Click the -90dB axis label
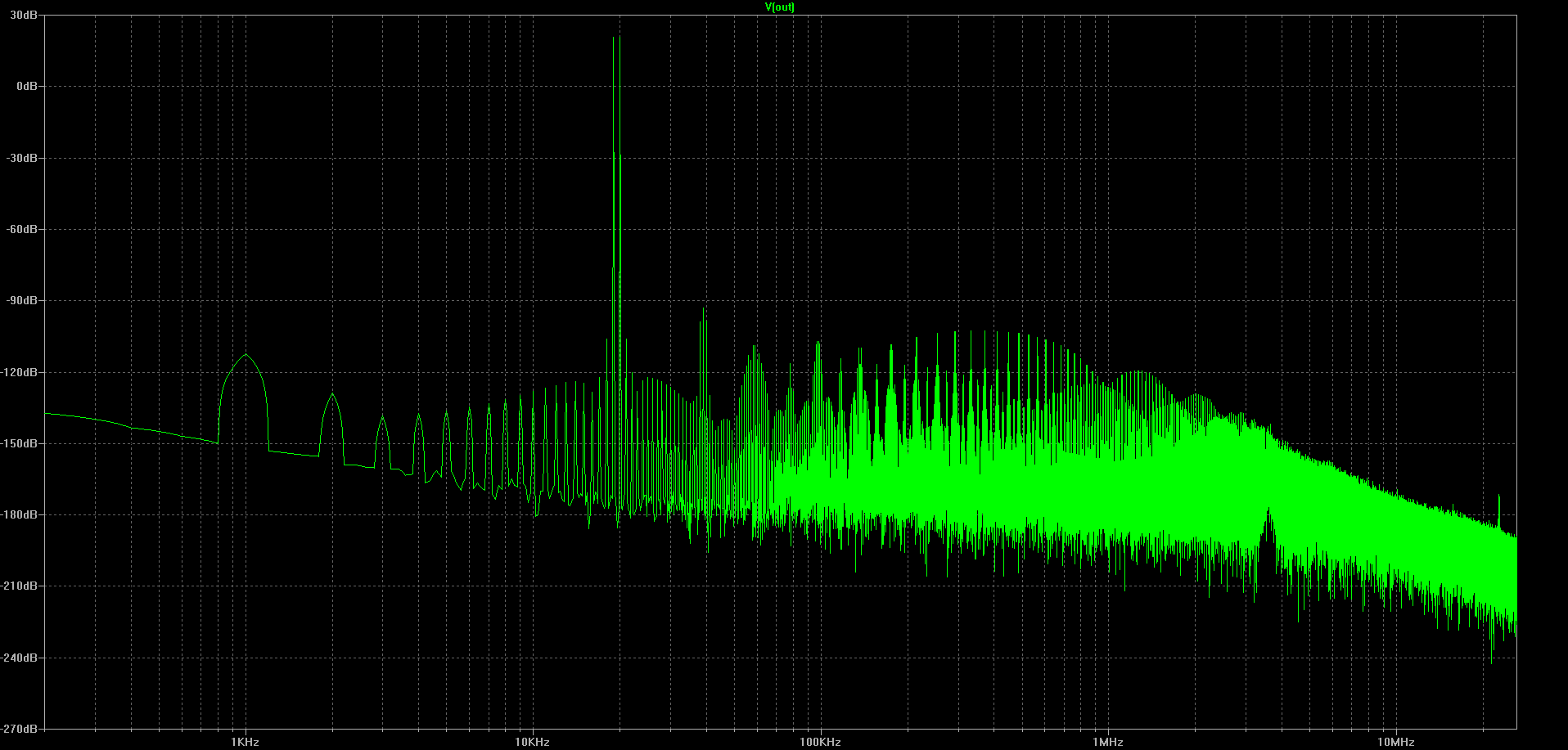 pyautogui.click(x=22, y=300)
